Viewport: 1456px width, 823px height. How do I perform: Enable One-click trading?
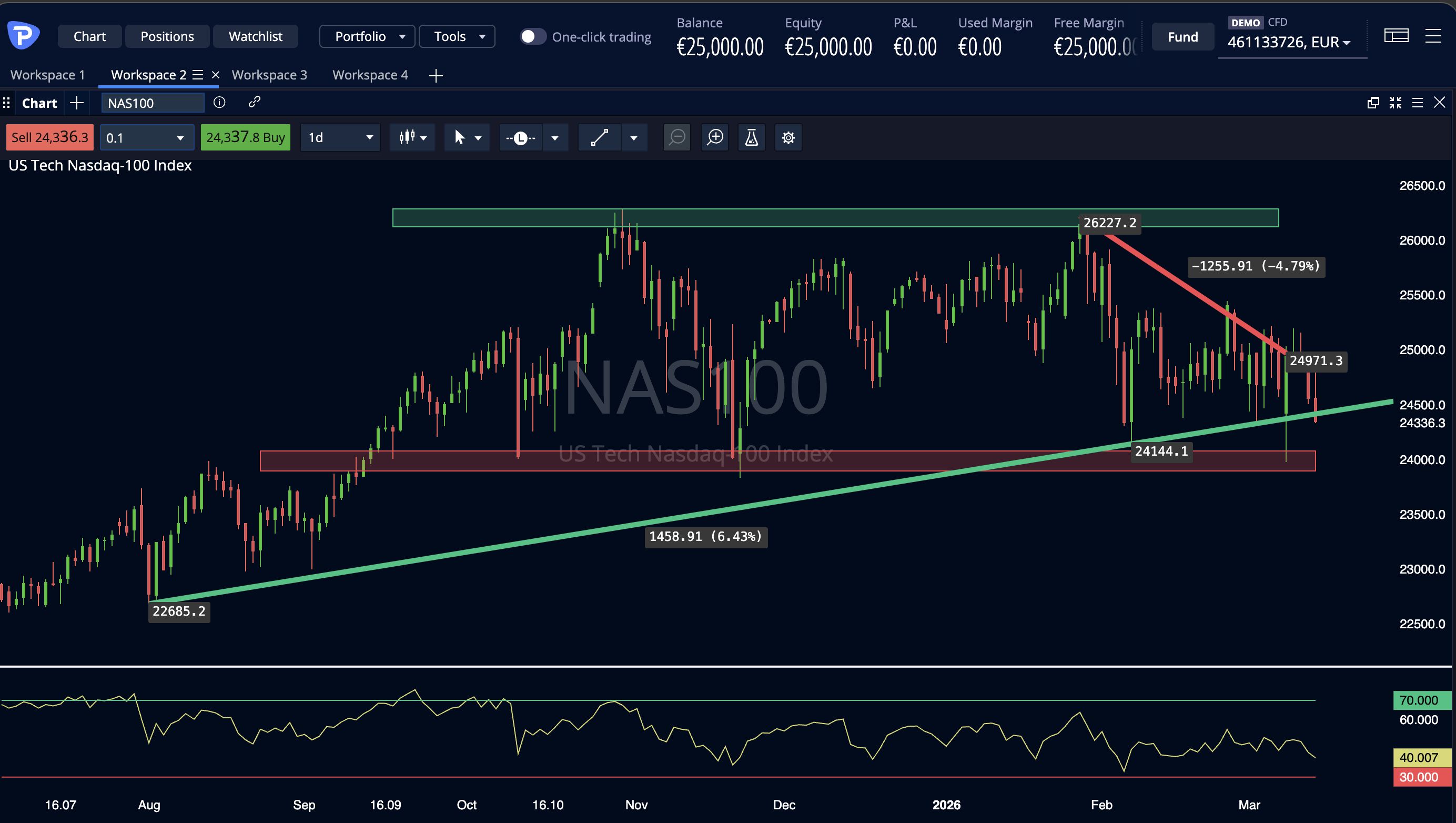pyautogui.click(x=532, y=36)
